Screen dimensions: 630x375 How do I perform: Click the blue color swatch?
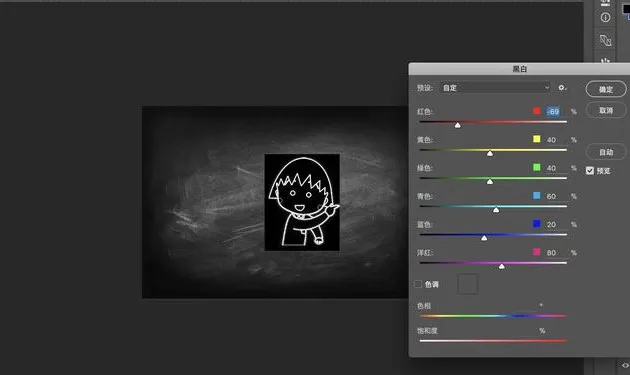point(537,223)
